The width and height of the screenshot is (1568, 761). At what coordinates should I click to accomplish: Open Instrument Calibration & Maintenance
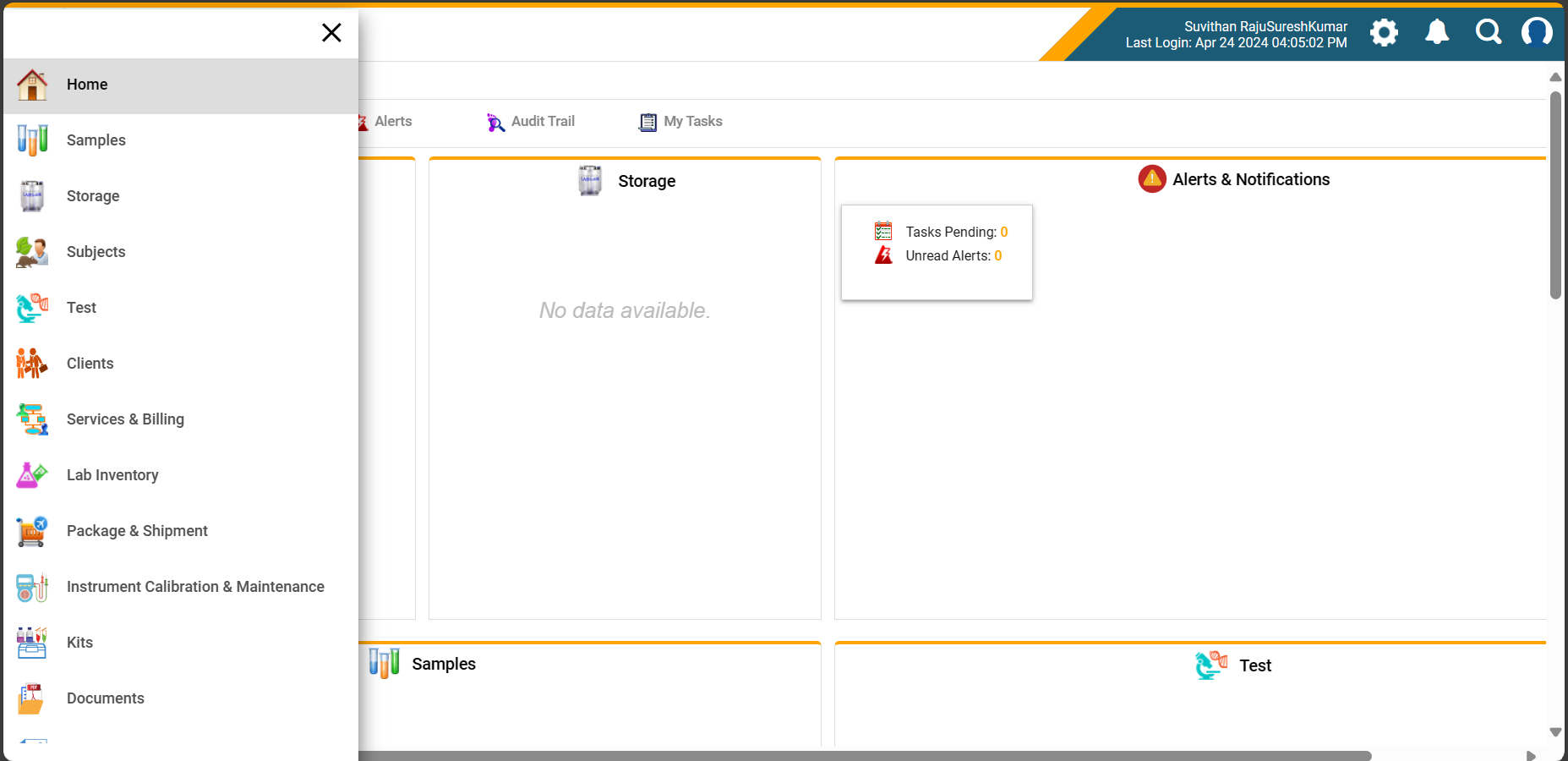click(195, 587)
